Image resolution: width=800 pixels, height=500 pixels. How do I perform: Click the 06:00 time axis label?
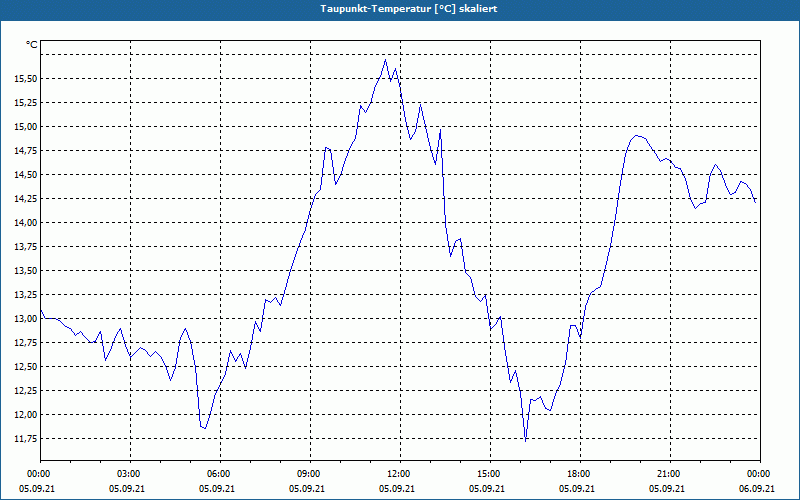pyautogui.click(x=220, y=474)
